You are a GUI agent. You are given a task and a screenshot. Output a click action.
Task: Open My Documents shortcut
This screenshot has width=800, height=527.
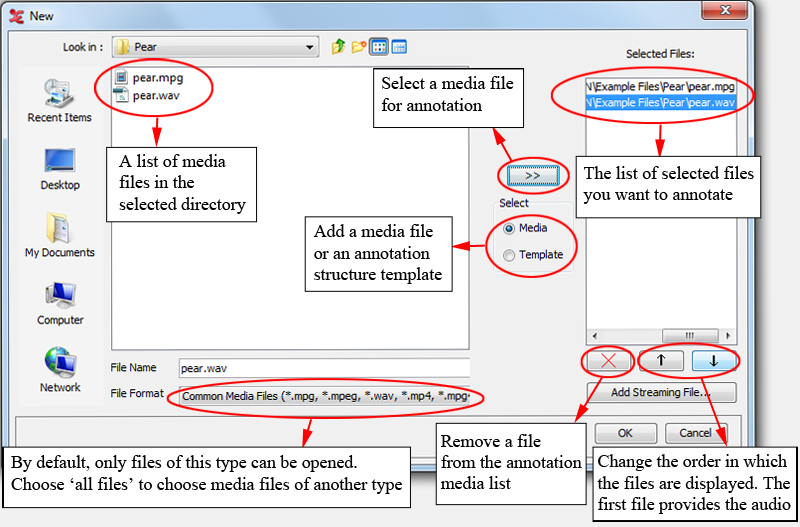(x=59, y=235)
